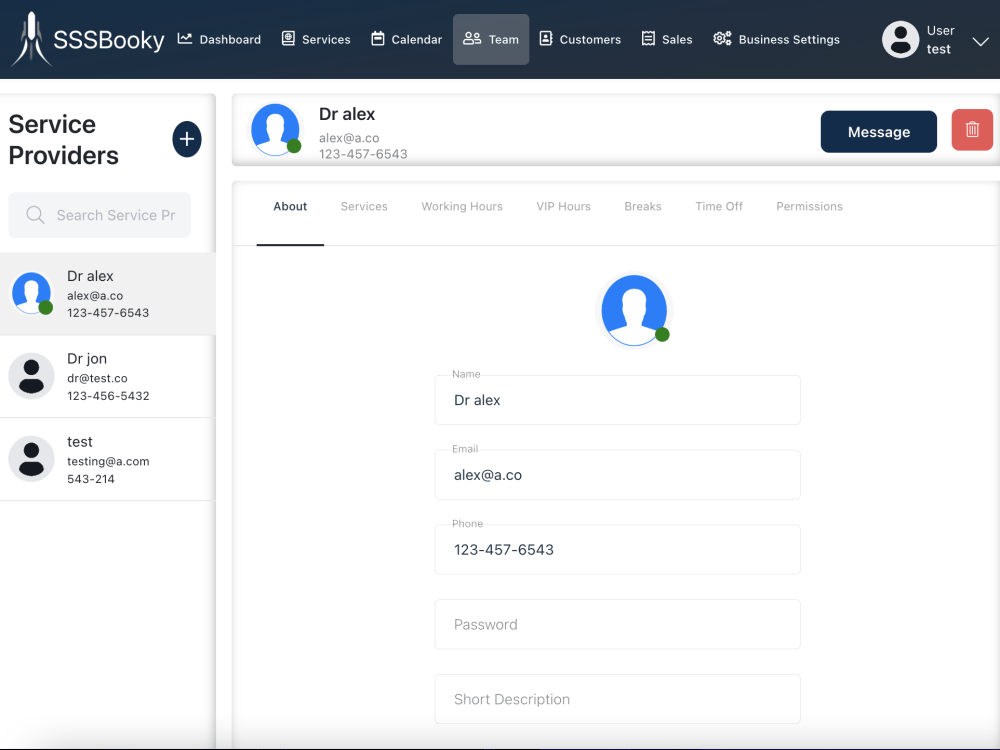Focus the Short Description field
The height and width of the screenshot is (750, 1000).
point(617,699)
